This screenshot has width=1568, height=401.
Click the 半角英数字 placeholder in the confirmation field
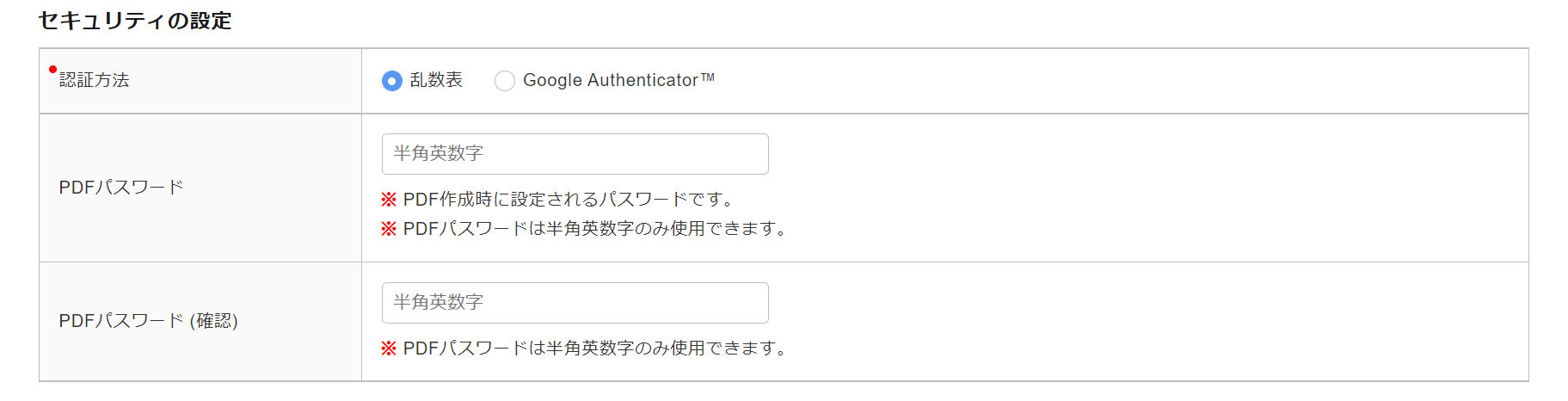coord(439,303)
